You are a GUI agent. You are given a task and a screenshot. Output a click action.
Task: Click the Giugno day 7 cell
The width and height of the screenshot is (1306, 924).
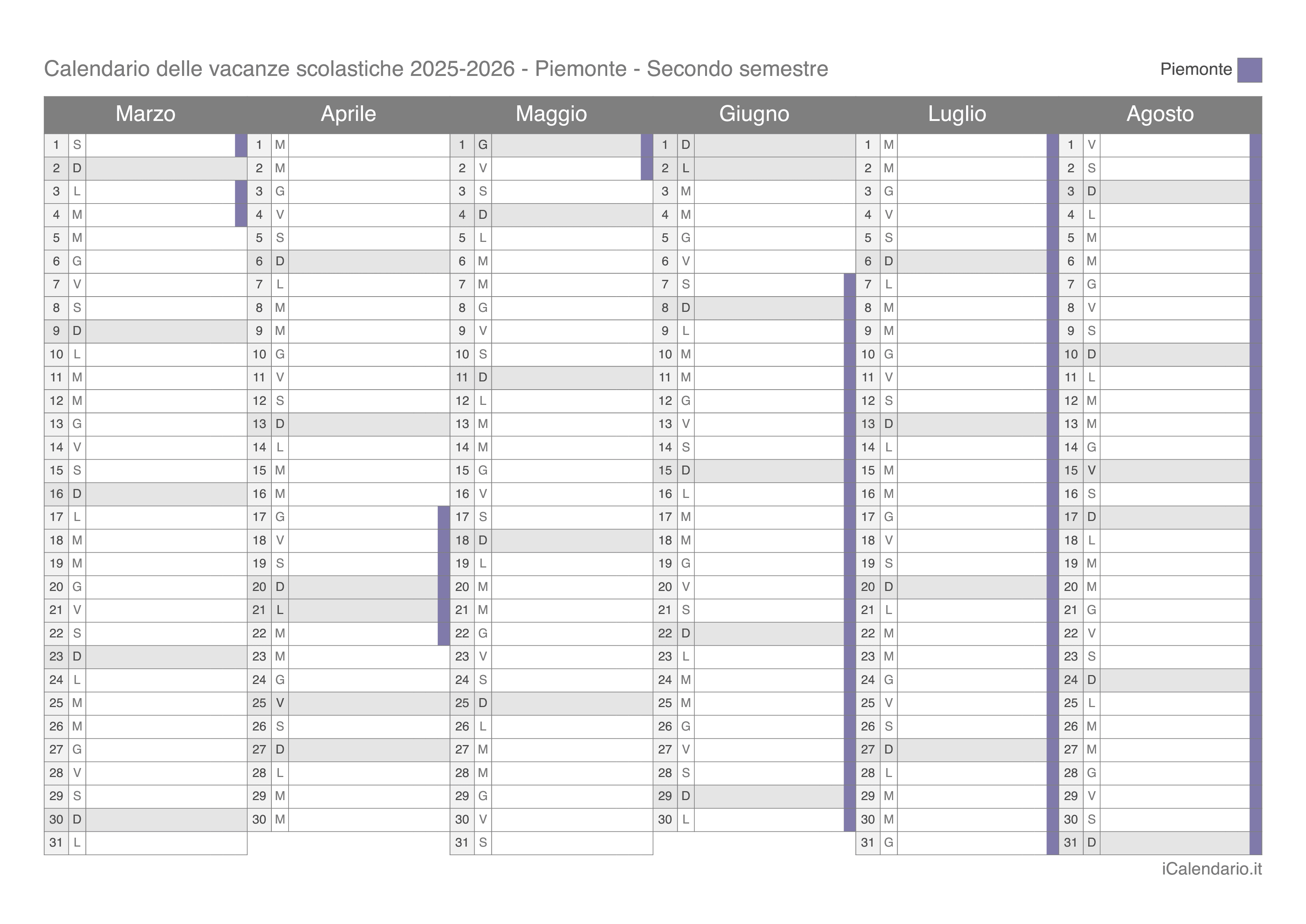(754, 284)
